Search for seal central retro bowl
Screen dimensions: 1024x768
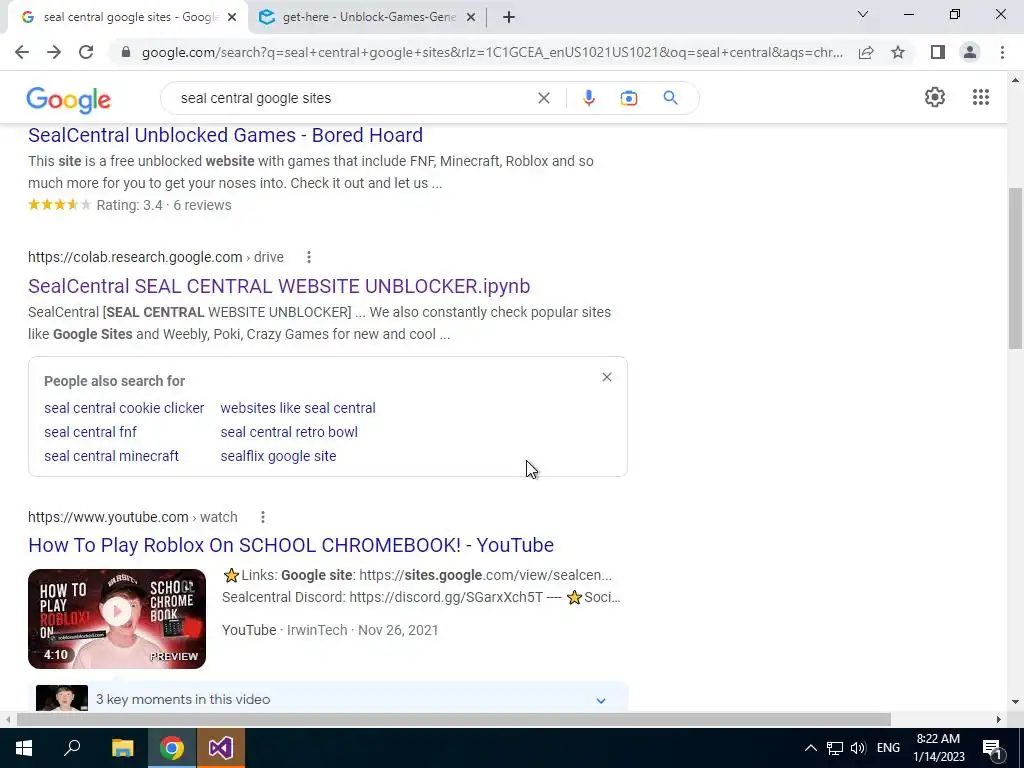[289, 432]
